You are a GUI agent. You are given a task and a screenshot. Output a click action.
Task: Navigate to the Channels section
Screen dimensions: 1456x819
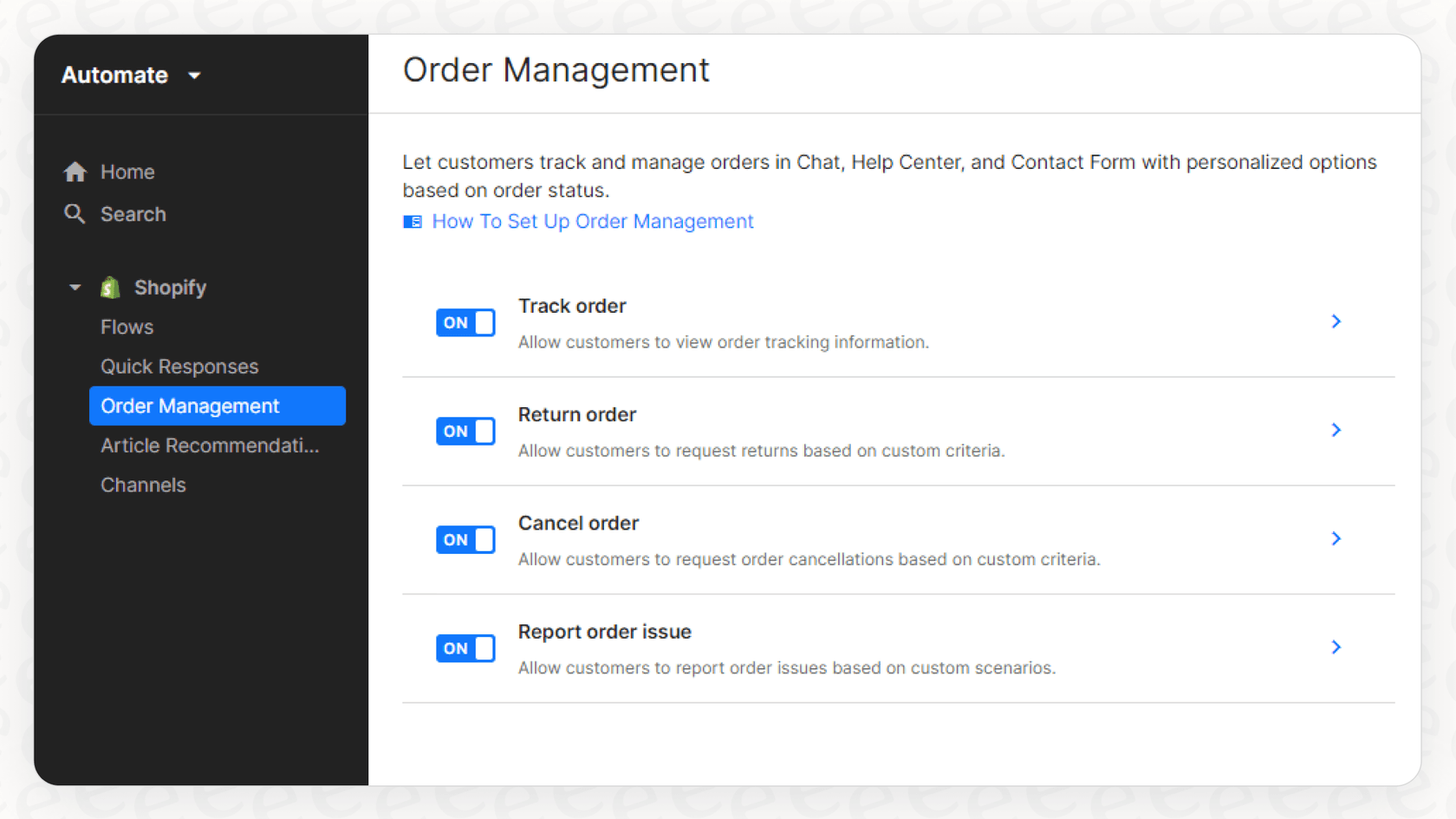pyautogui.click(x=143, y=484)
